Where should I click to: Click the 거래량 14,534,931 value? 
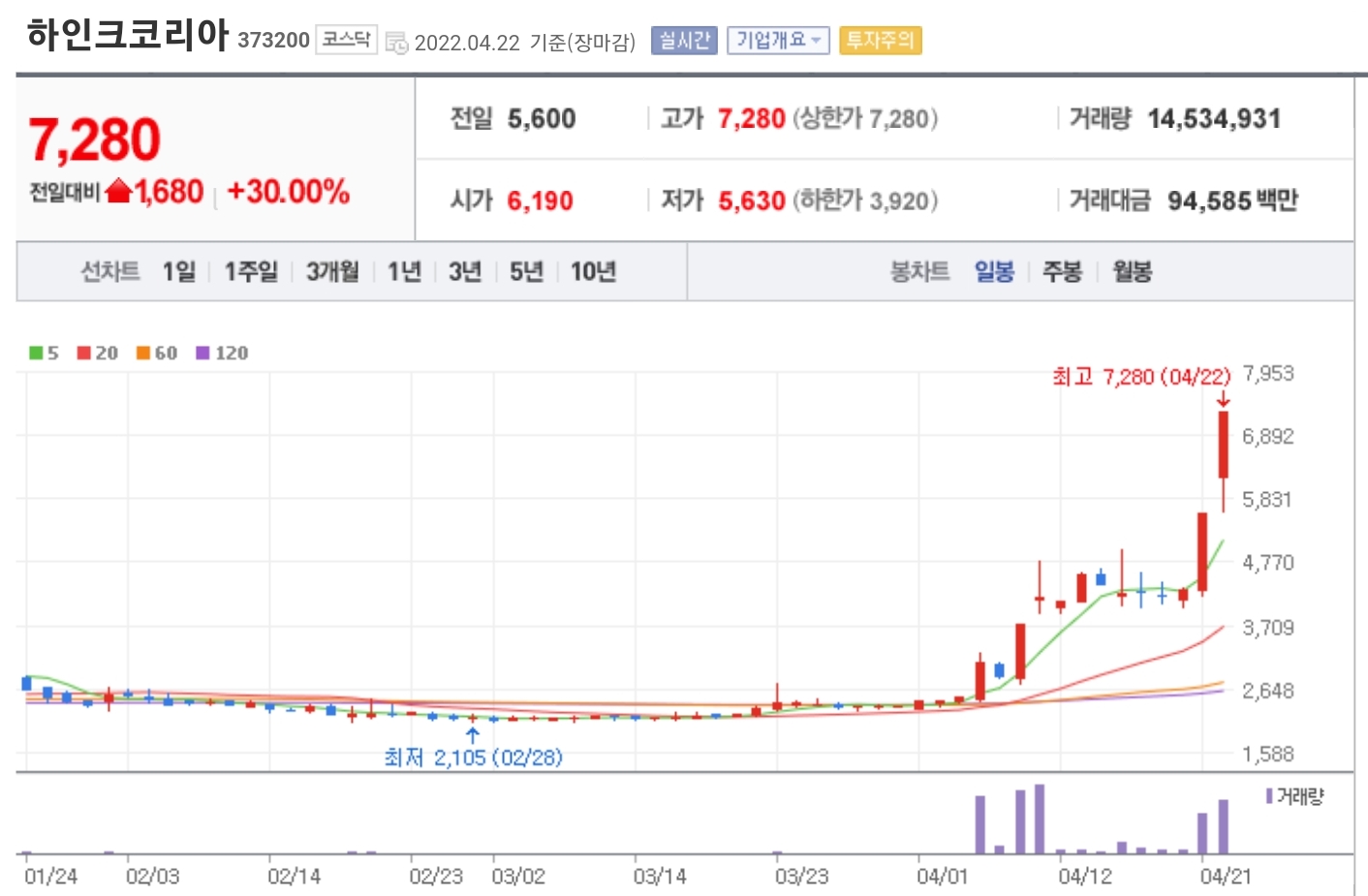[x=1214, y=119]
